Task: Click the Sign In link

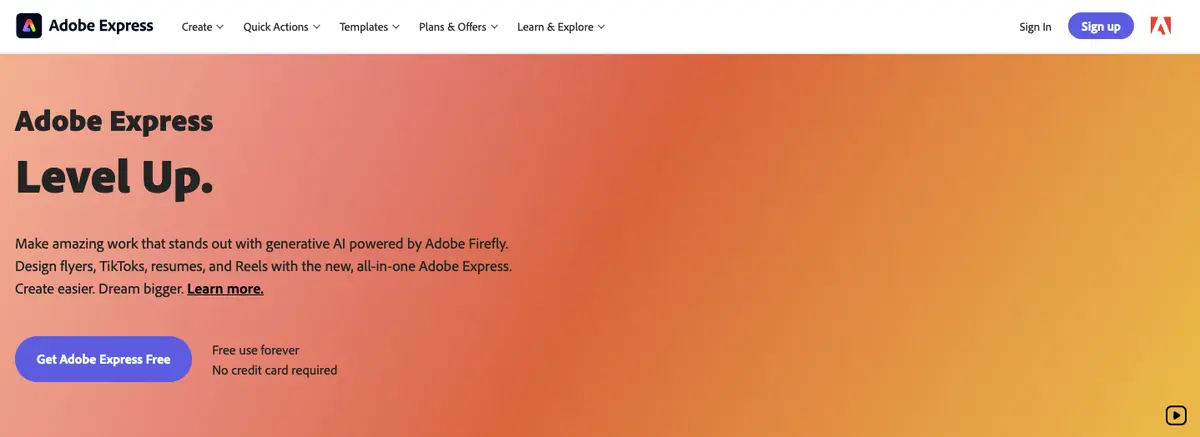Action: [1035, 27]
